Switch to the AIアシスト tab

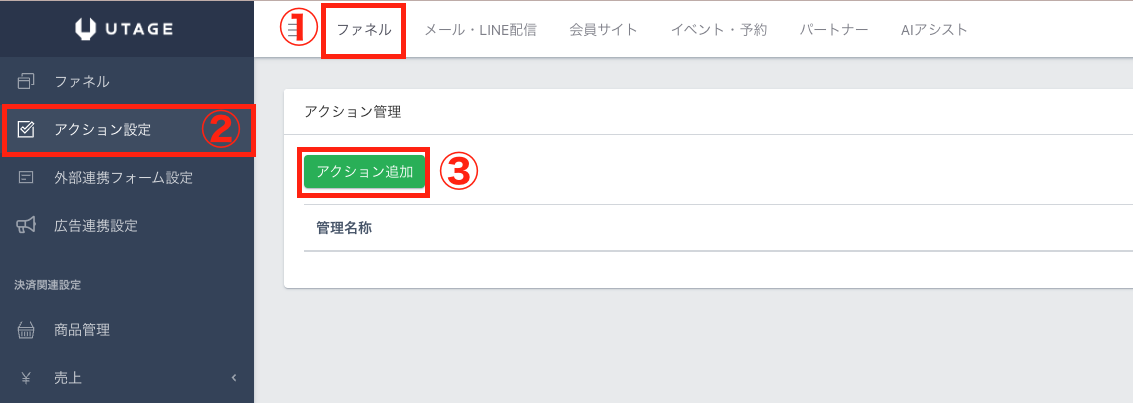point(934,30)
